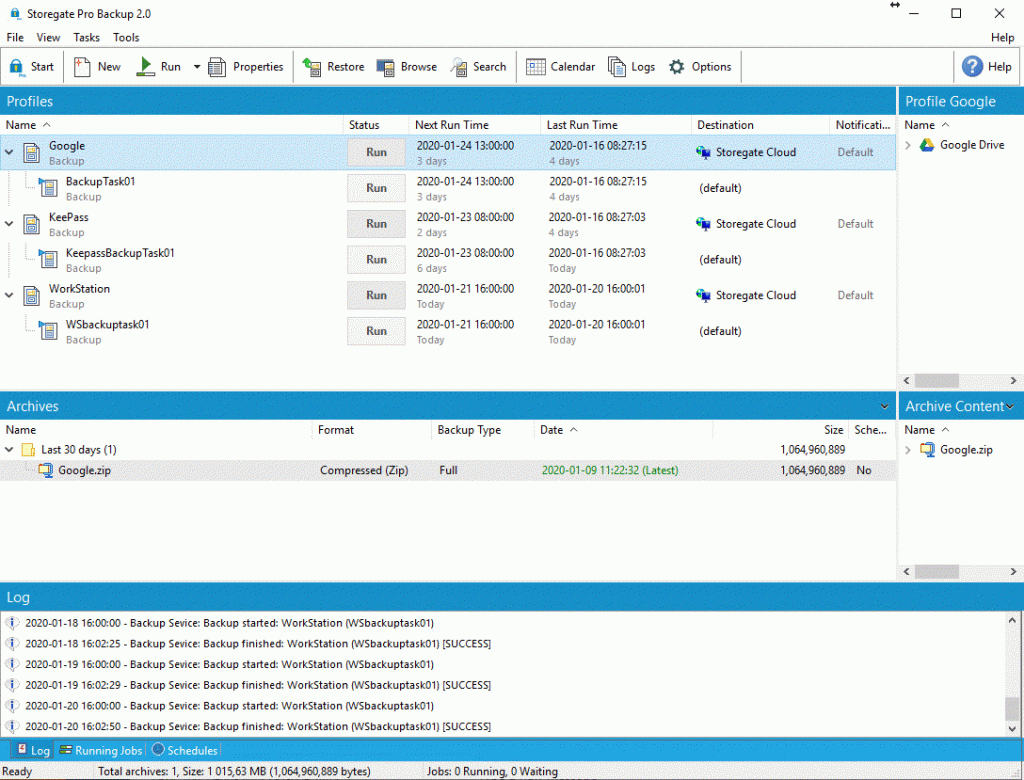Click Archive Content panel horizontal scrollbar thumb

point(936,572)
